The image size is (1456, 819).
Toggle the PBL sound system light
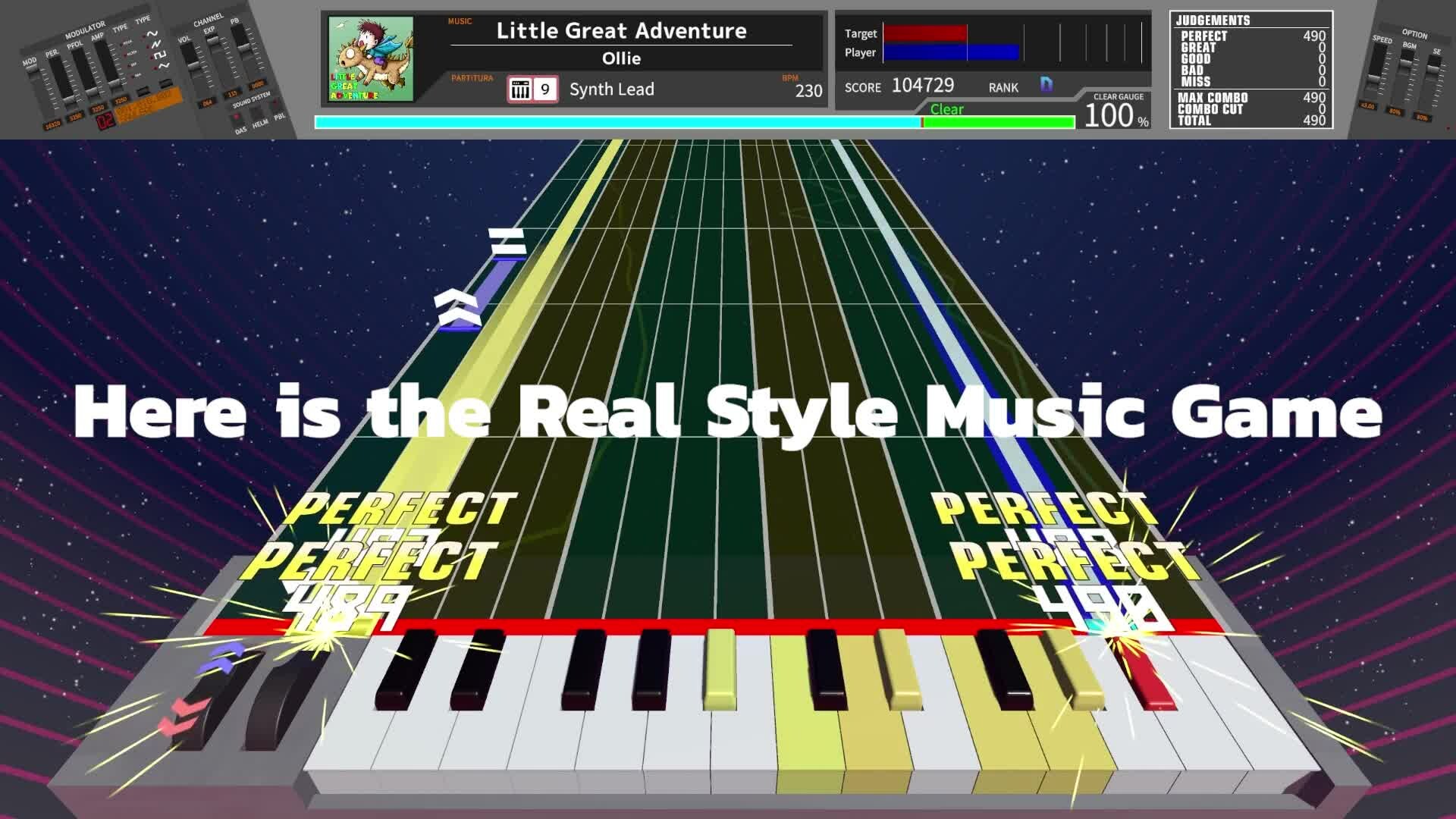[x=275, y=102]
